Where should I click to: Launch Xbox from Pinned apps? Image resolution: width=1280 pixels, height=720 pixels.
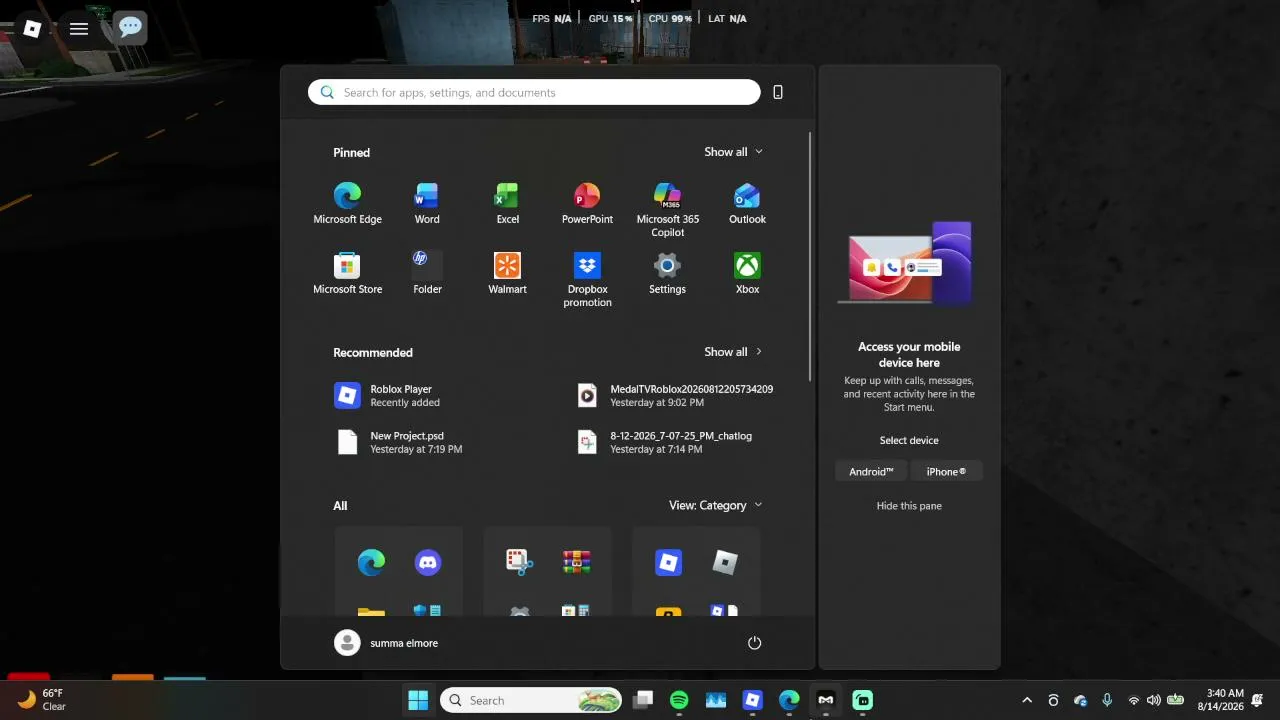pos(747,273)
